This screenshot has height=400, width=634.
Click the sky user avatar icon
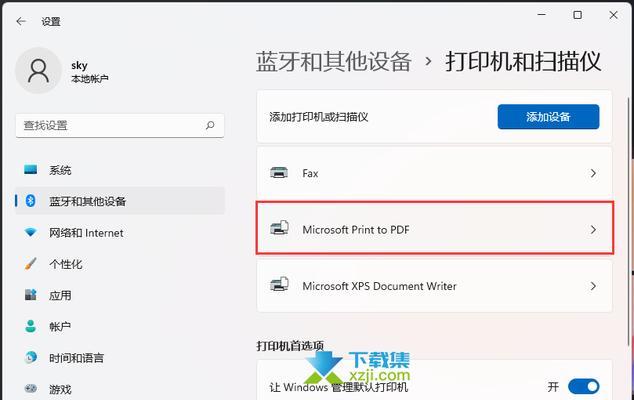pyautogui.click(x=38, y=71)
